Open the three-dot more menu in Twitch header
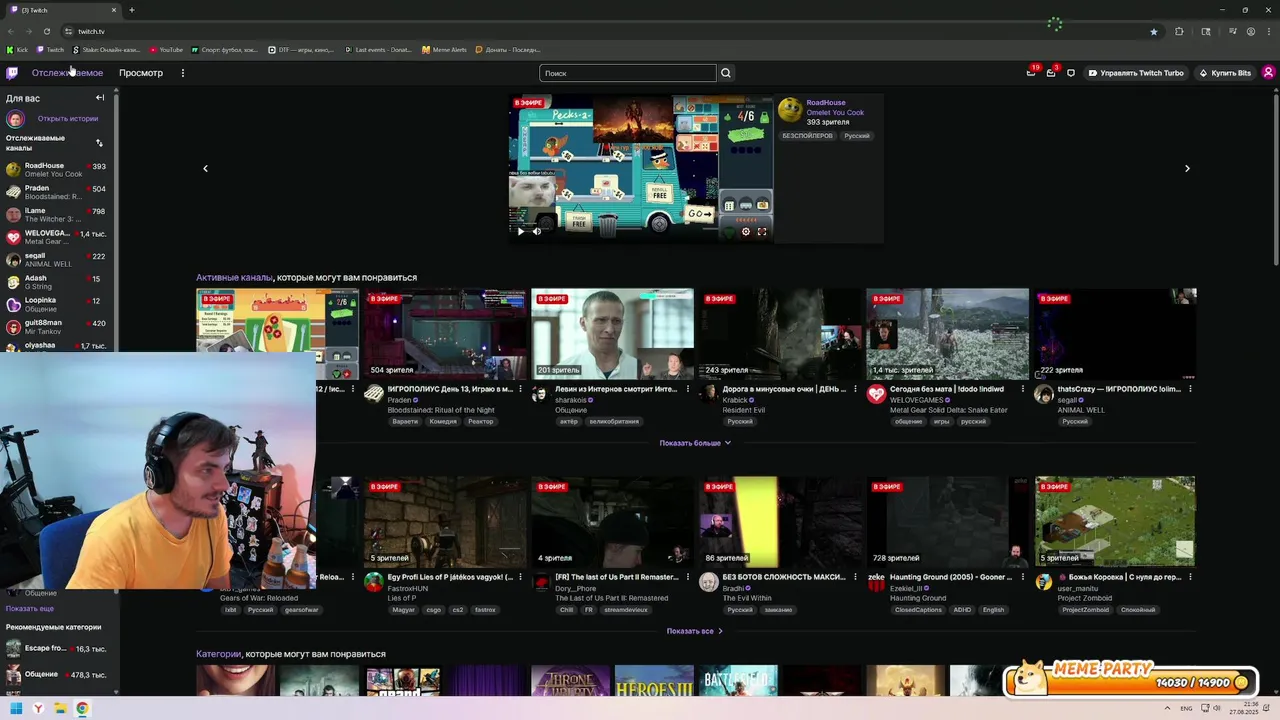The image size is (1280, 720). point(182,73)
